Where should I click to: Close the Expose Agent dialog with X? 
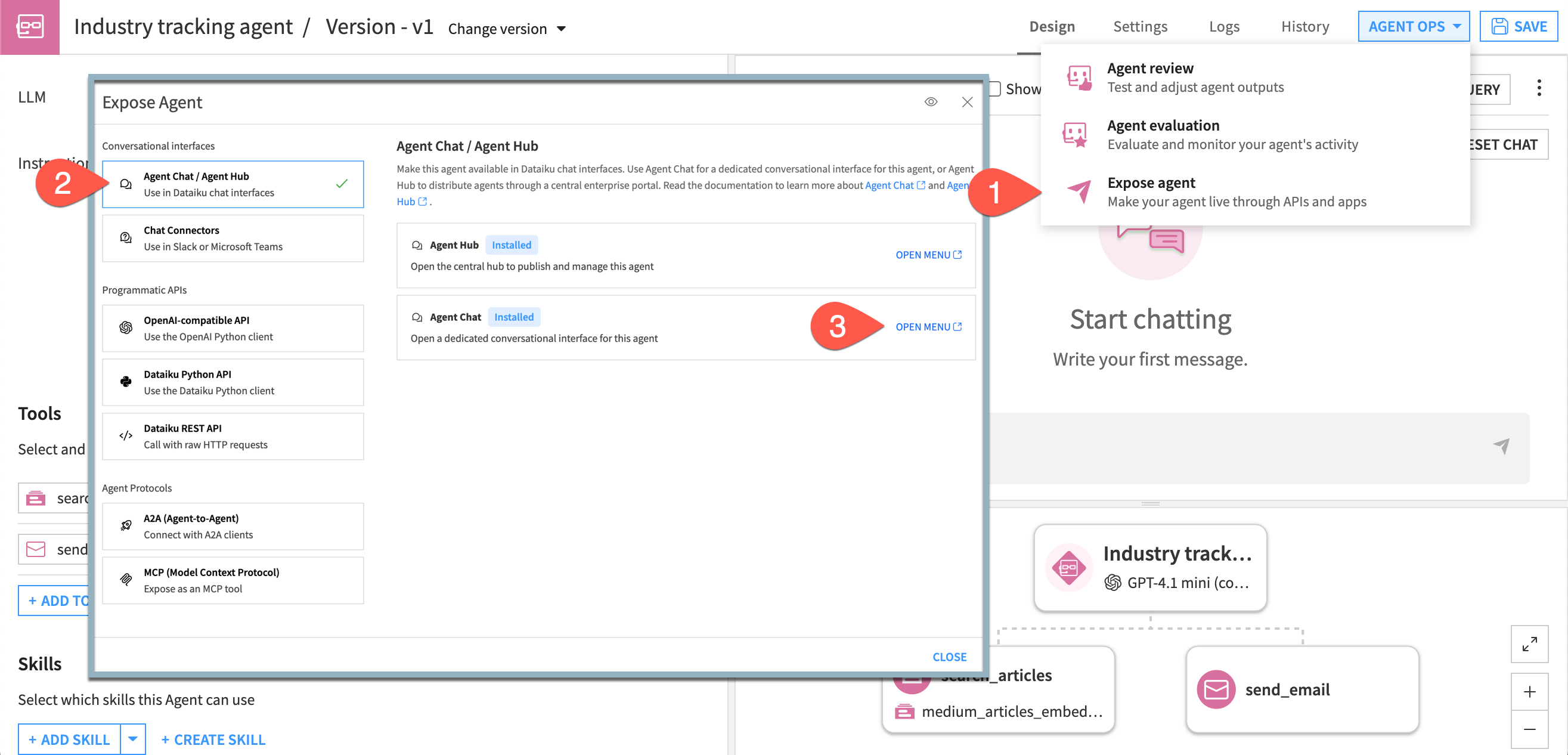[x=966, y=102]
